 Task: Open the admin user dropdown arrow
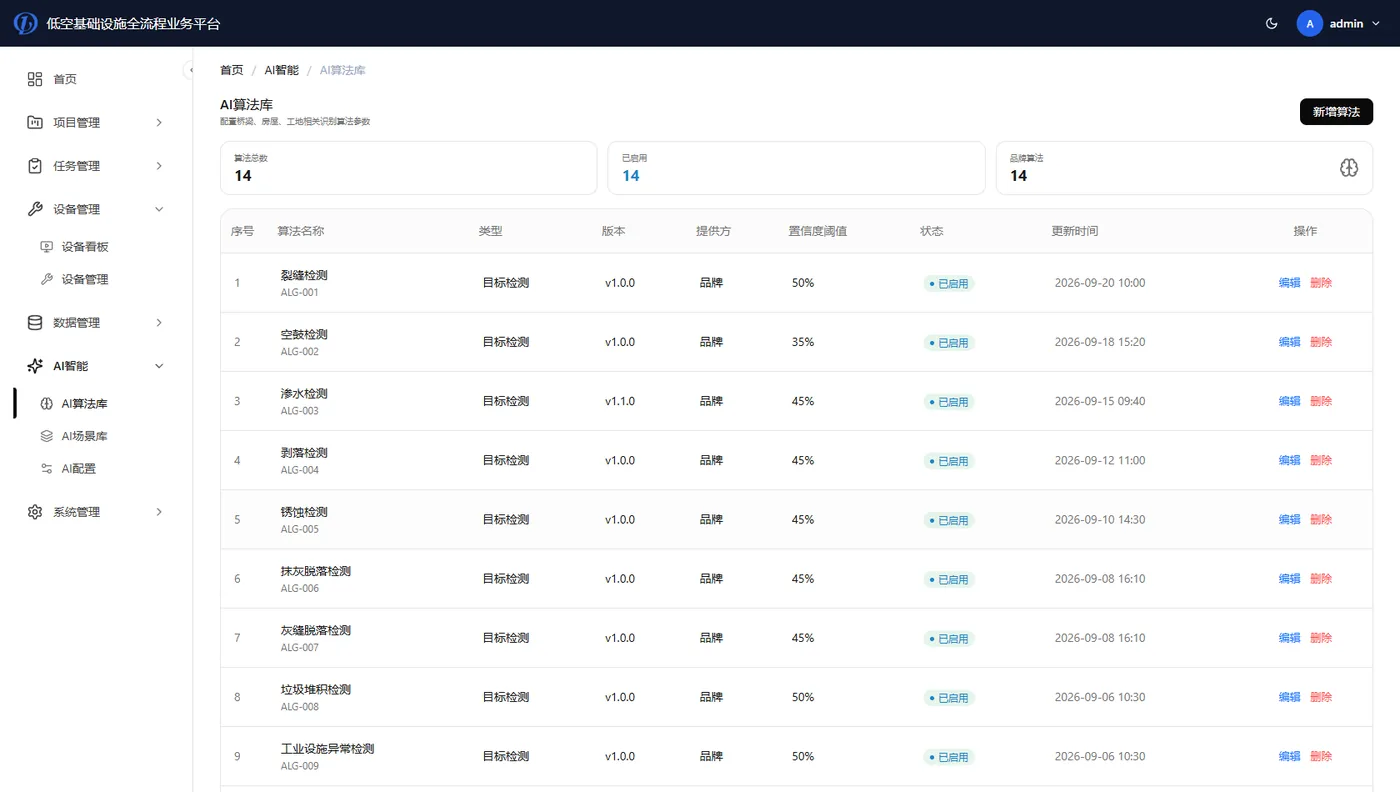(1376, 23)
